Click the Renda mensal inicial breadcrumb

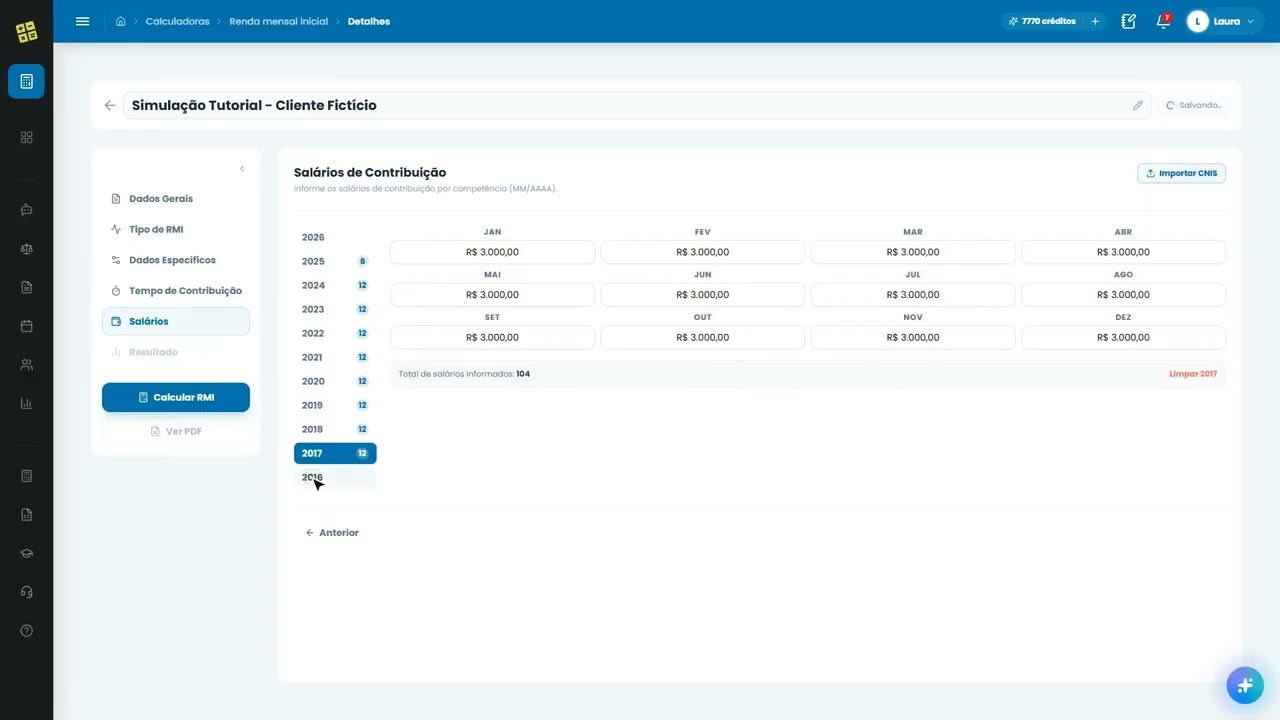(278, 21)
